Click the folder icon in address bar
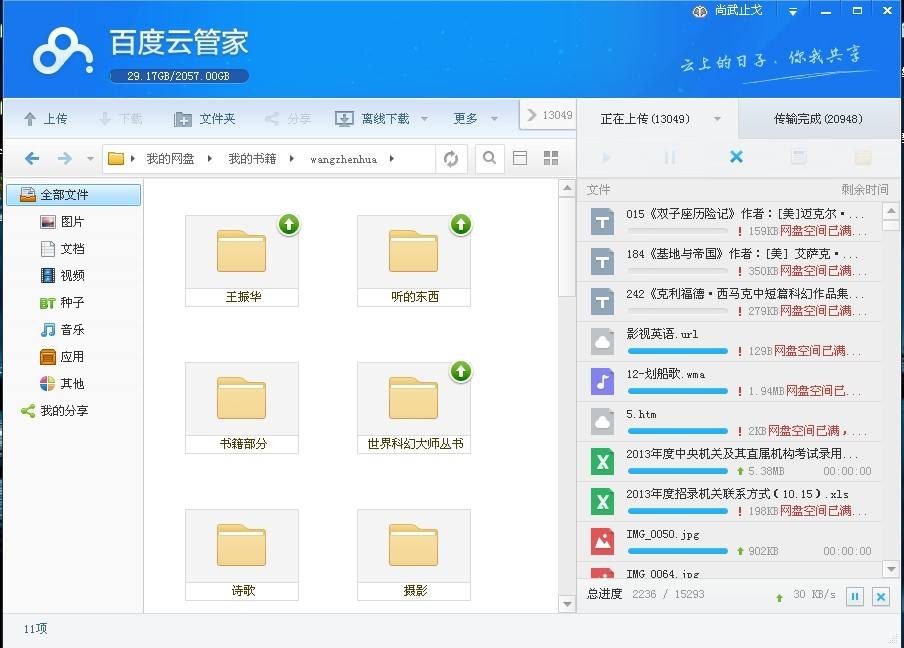 coord(116,158)
